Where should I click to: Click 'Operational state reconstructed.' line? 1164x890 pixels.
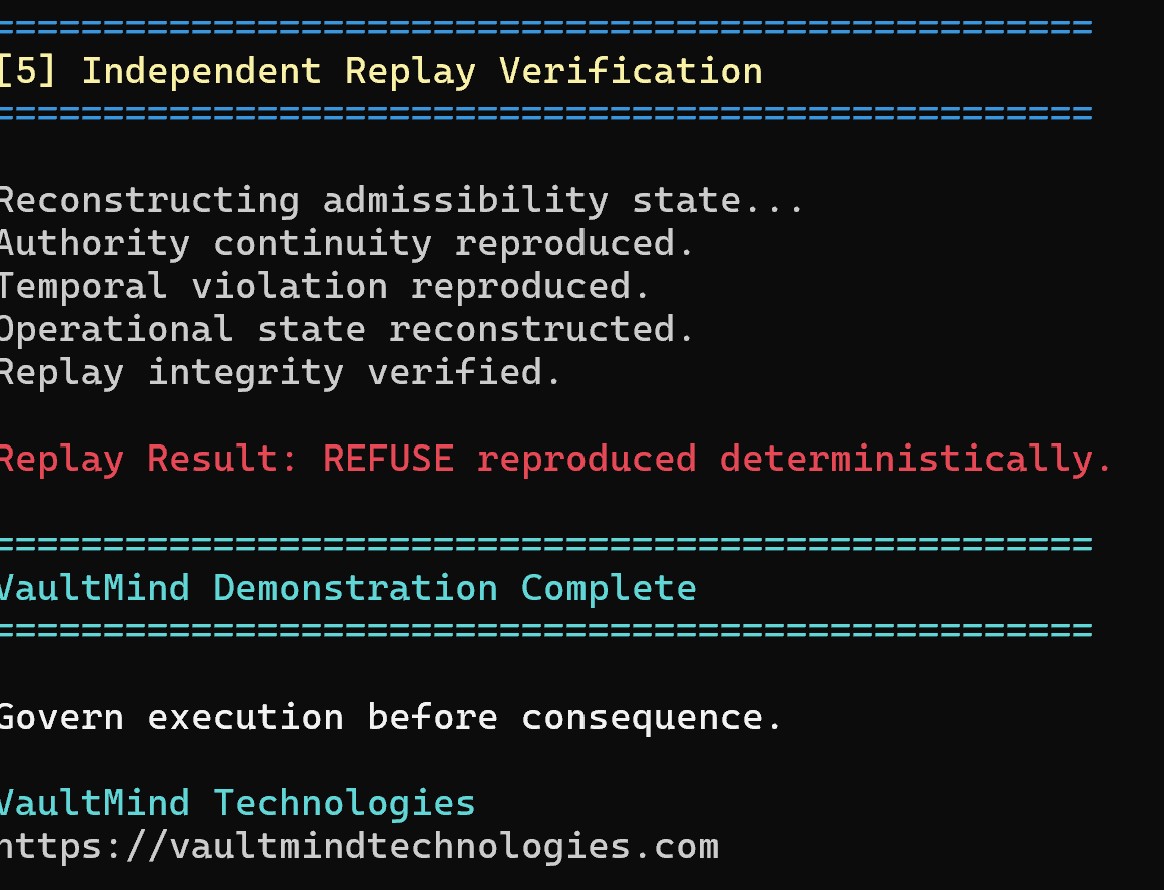[347, 330]
